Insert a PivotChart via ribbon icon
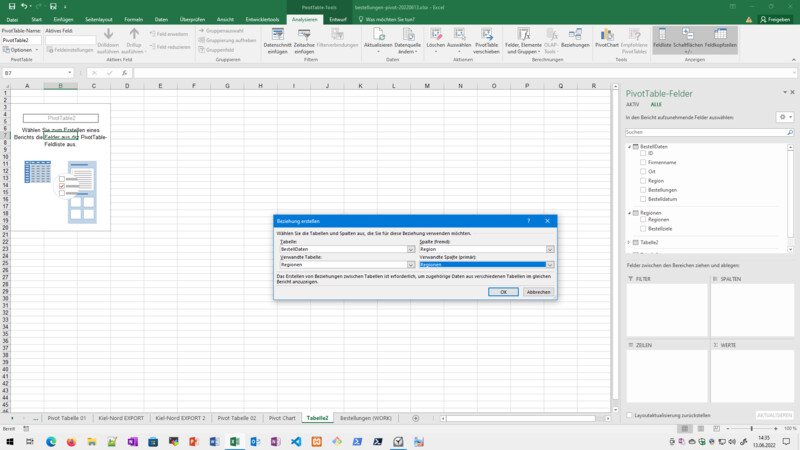Image resolution: width=800 pixels, height=450 pixels. (607, 35)
